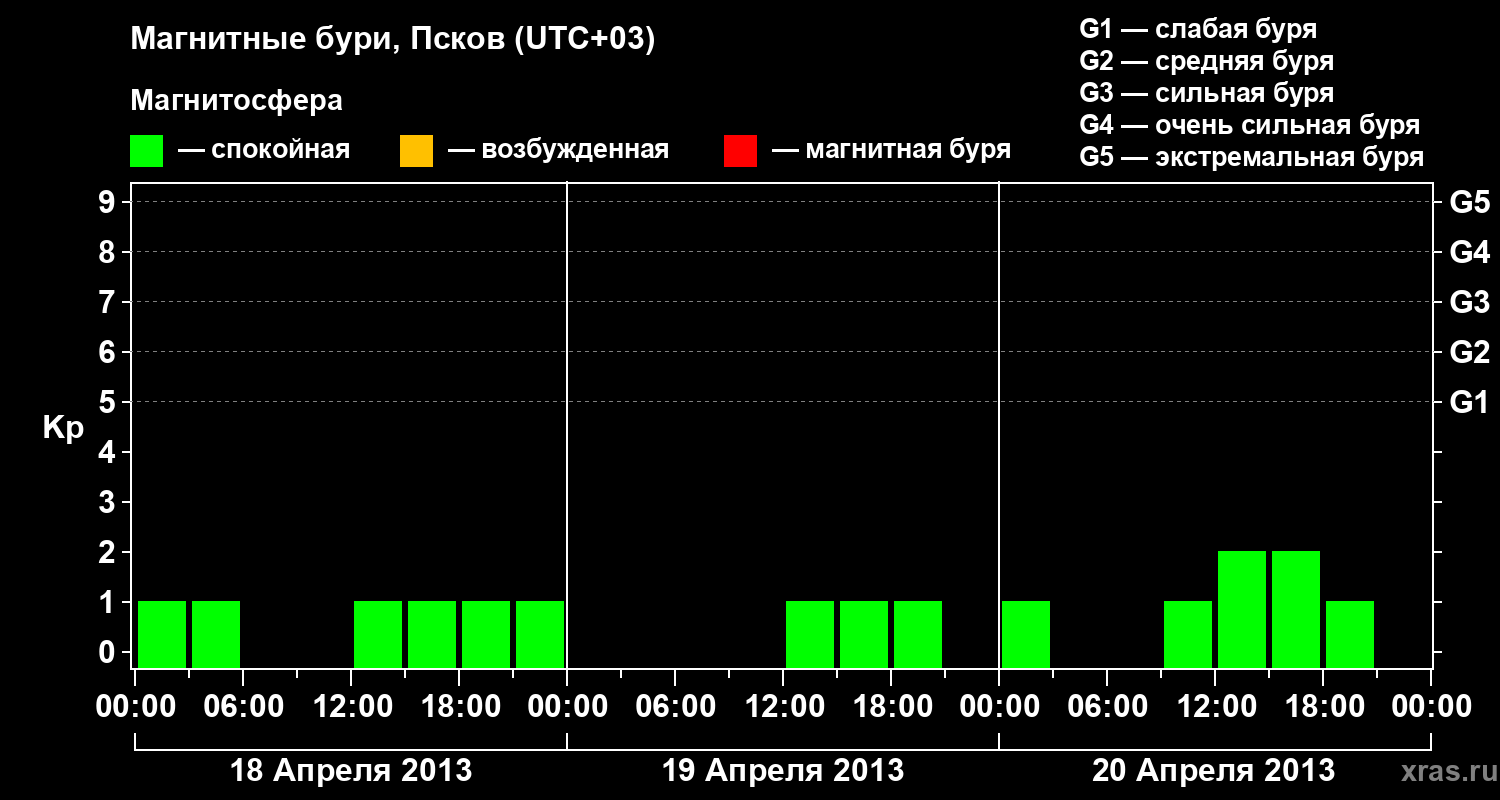
Task: Click the 06:00 time label for 20 April
Action: [1107, 706]
